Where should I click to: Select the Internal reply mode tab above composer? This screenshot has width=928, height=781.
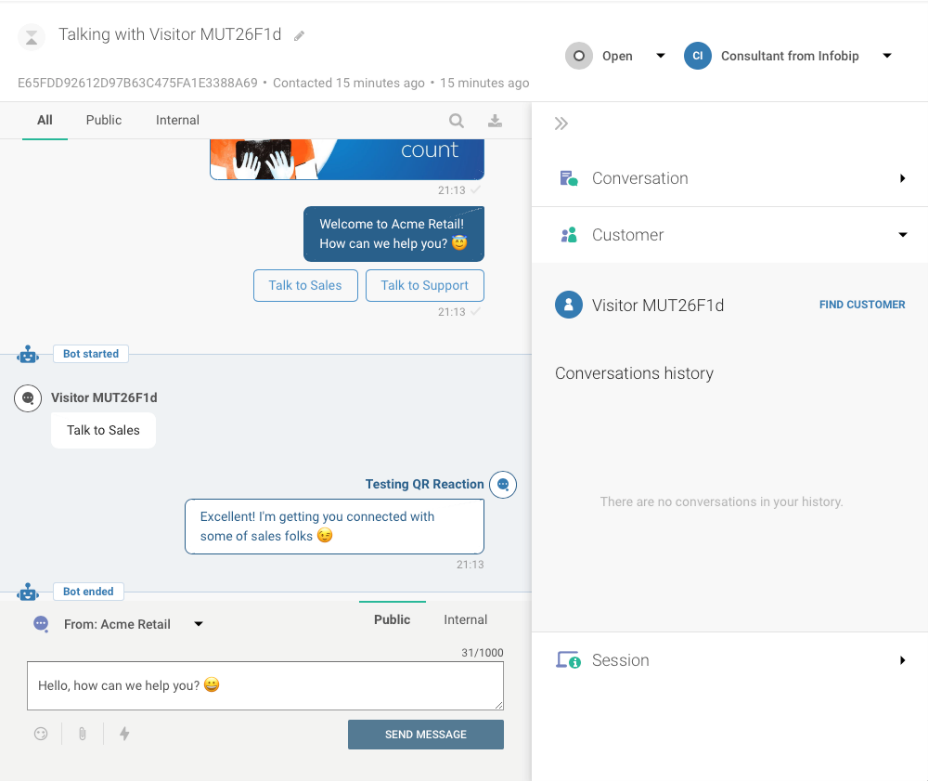pyautogui.click(x=465, y=620)
